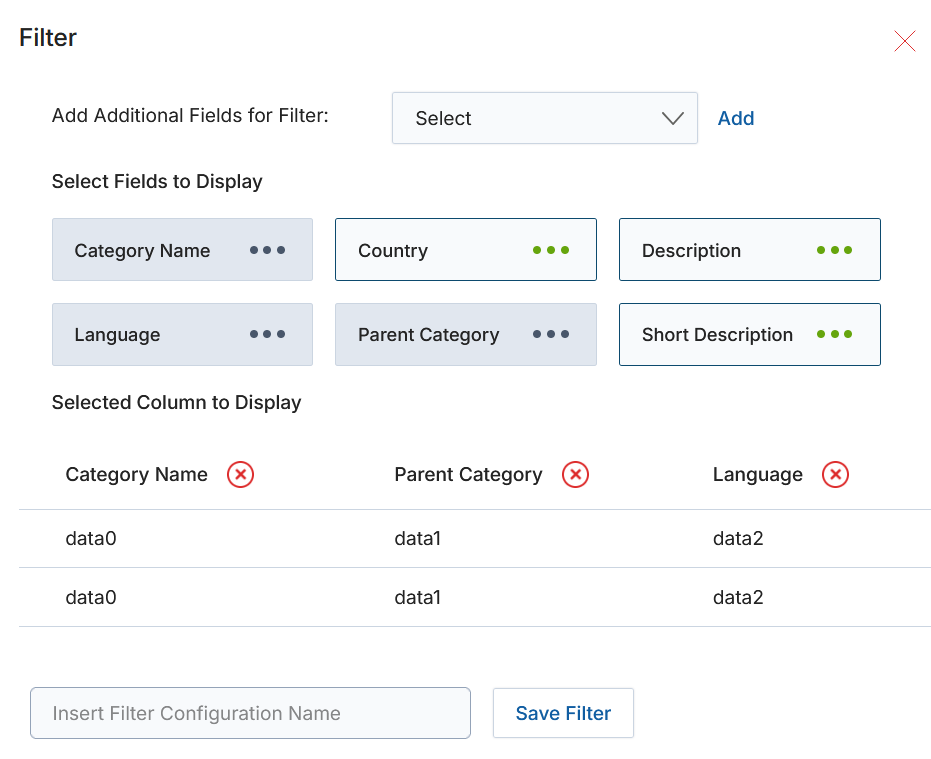Click data1 in the second row

click(418, 597)
